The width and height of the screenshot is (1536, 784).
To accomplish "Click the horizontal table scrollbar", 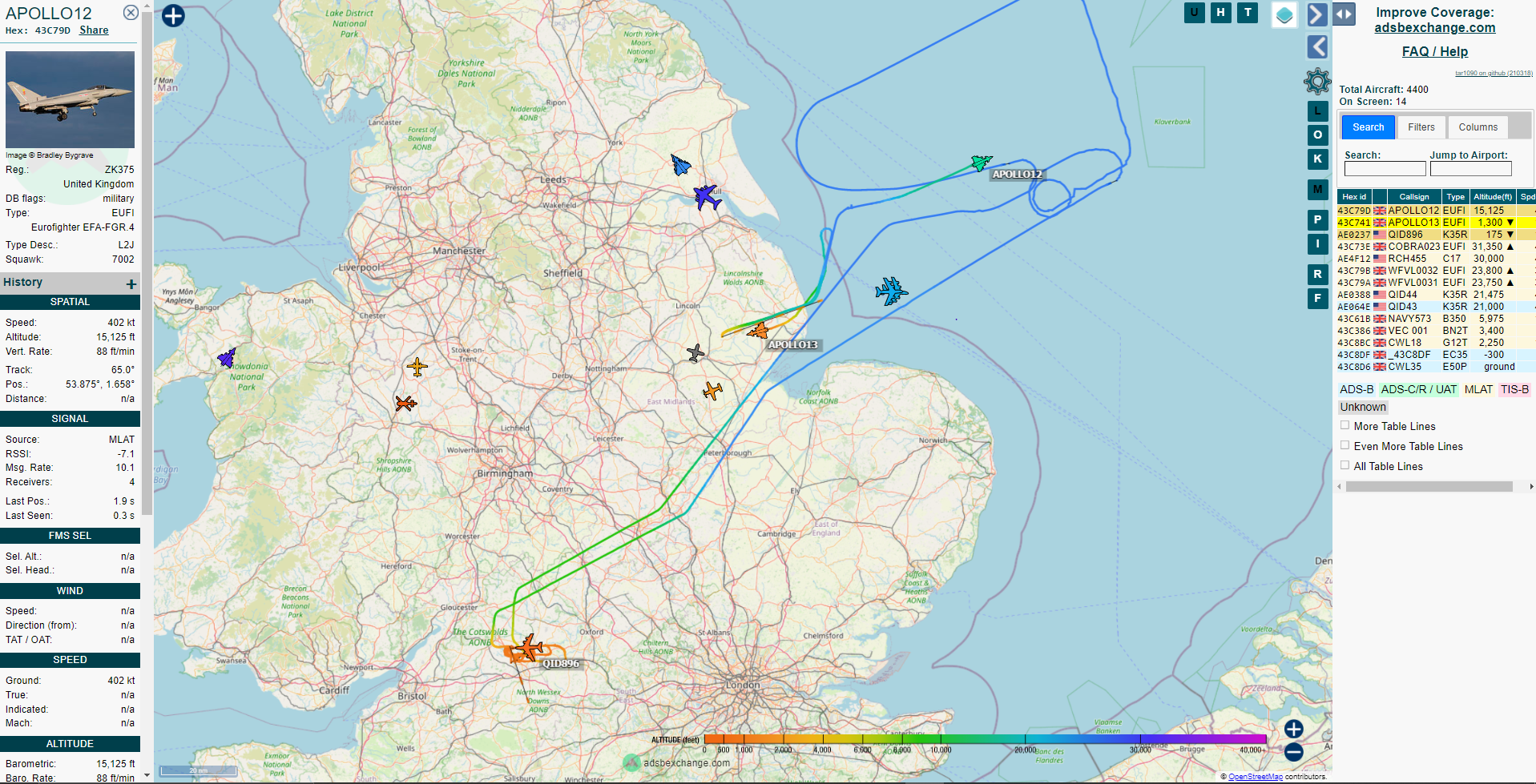I will [1429, 487].
